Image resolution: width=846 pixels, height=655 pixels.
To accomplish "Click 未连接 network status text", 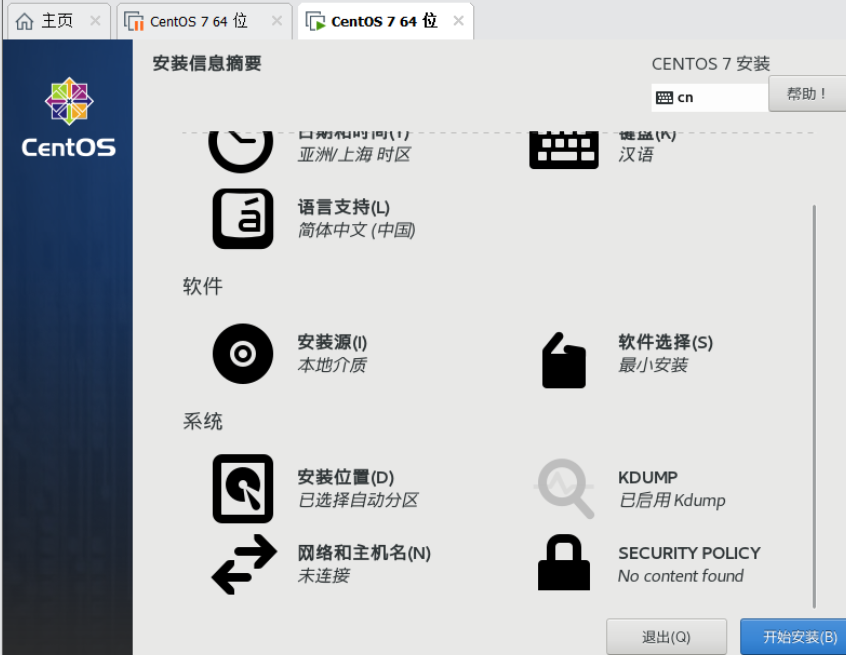I will coord(323,576).
